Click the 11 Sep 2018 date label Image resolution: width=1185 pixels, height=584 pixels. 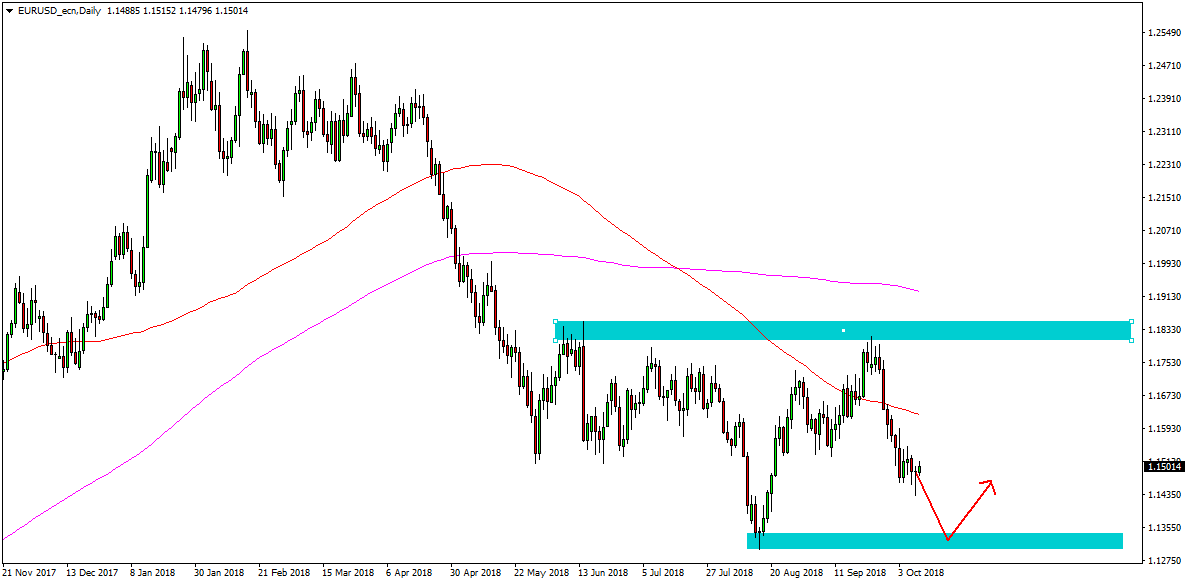pyautogui.click(x=860, y=573)
